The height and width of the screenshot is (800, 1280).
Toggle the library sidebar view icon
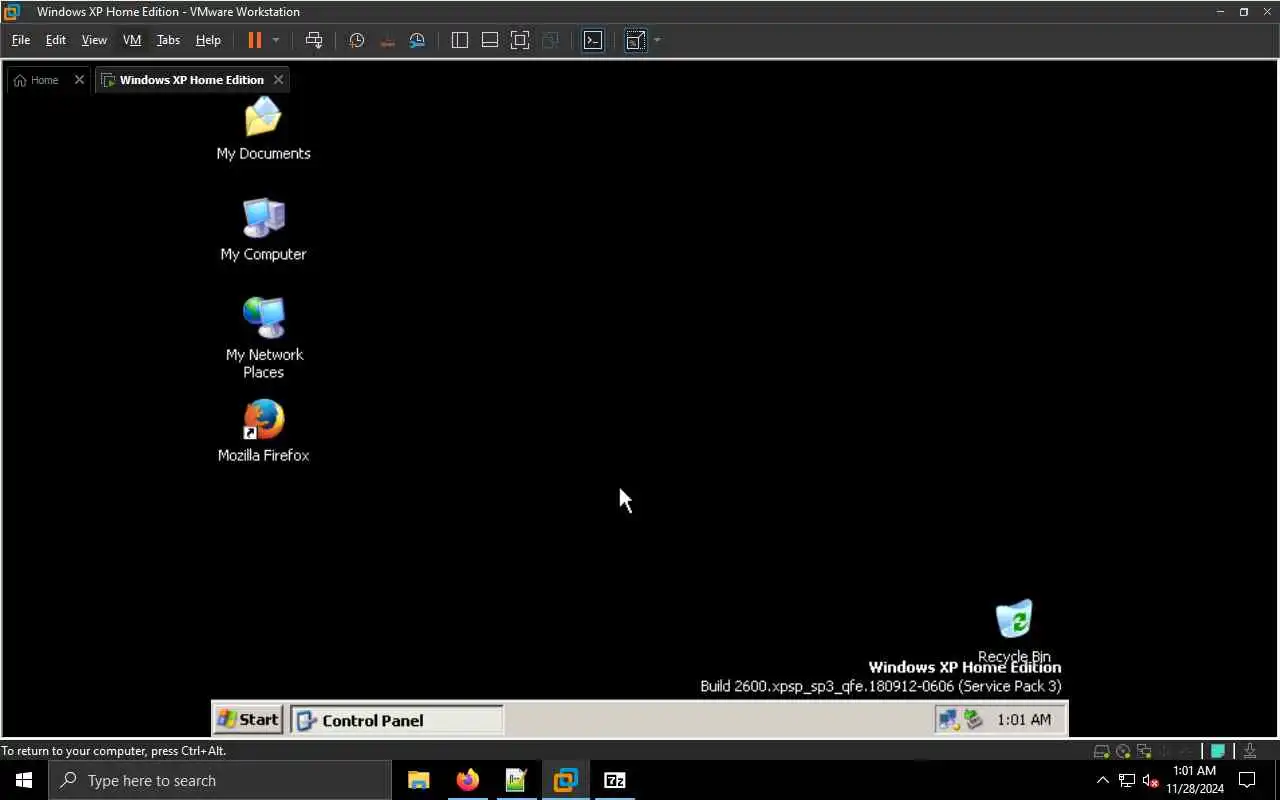click(x=460, y=40)
